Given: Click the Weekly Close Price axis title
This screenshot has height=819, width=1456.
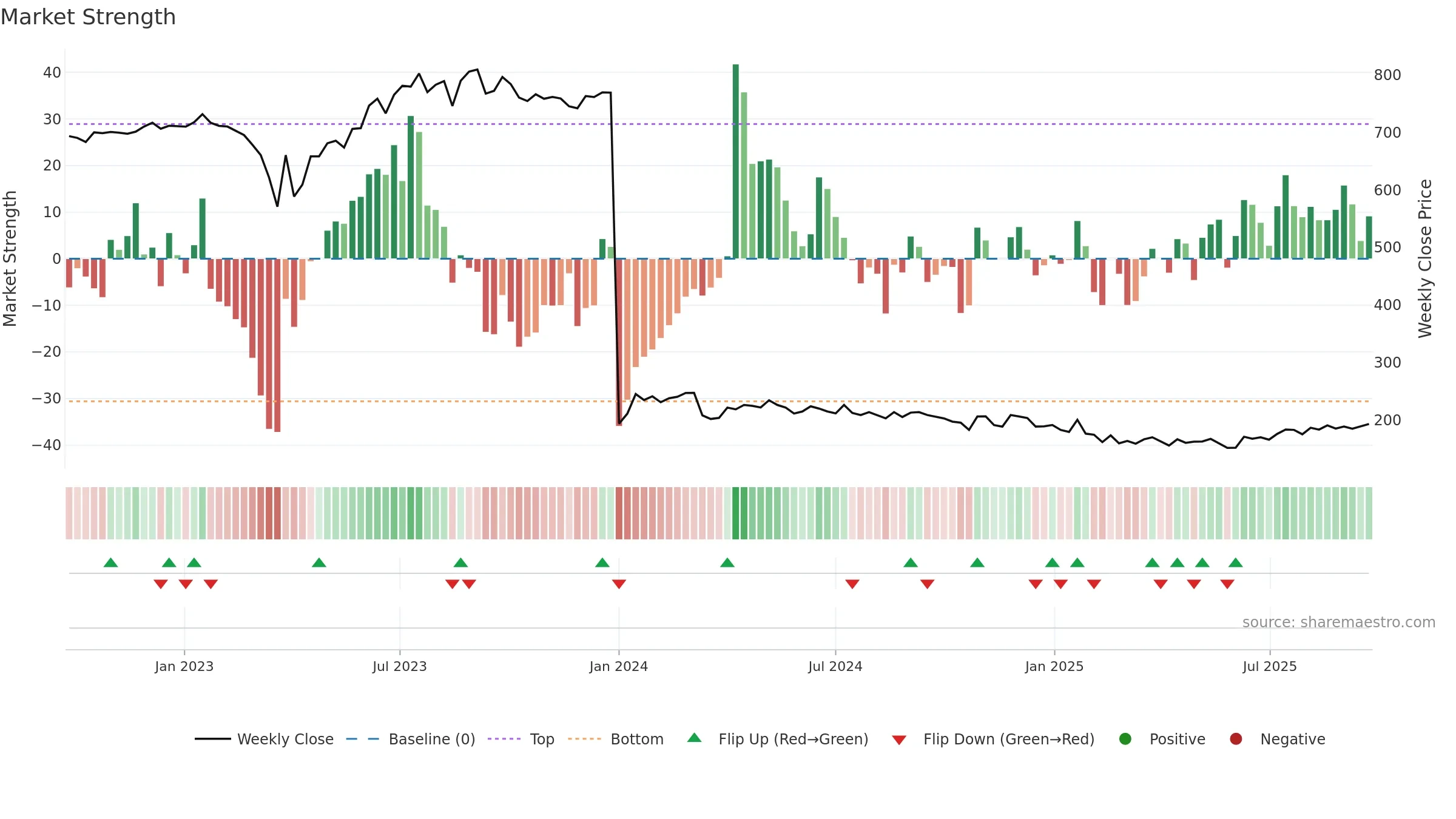Looking at the screenshot, I should [x=1425, y=258].
